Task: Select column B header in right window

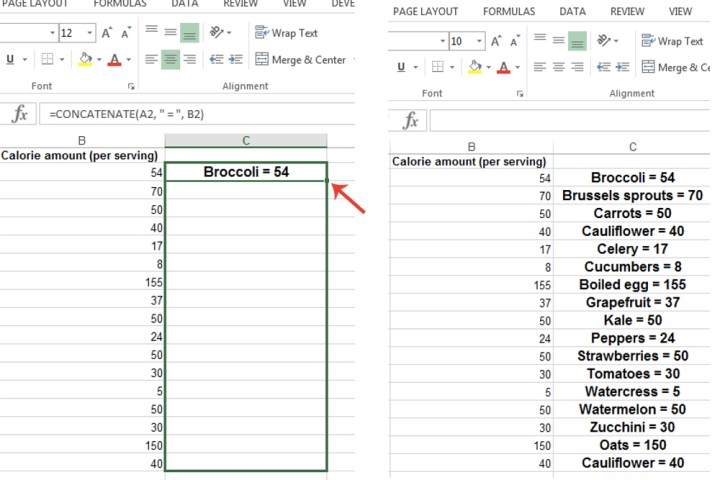Action: (471, 147)
